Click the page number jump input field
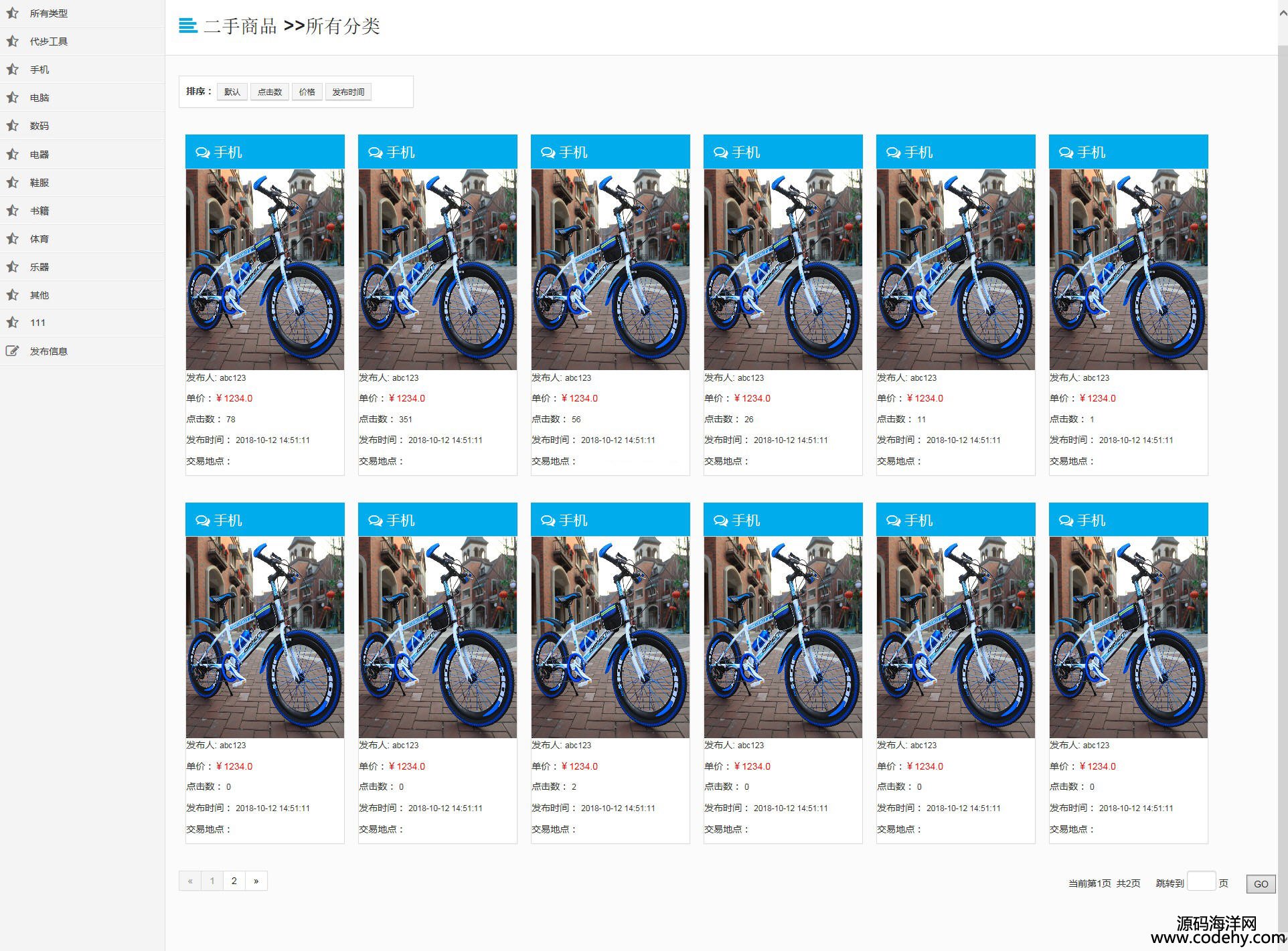Image resolution: width=1288 pixels, height=951 pixels. [1201, 881]
